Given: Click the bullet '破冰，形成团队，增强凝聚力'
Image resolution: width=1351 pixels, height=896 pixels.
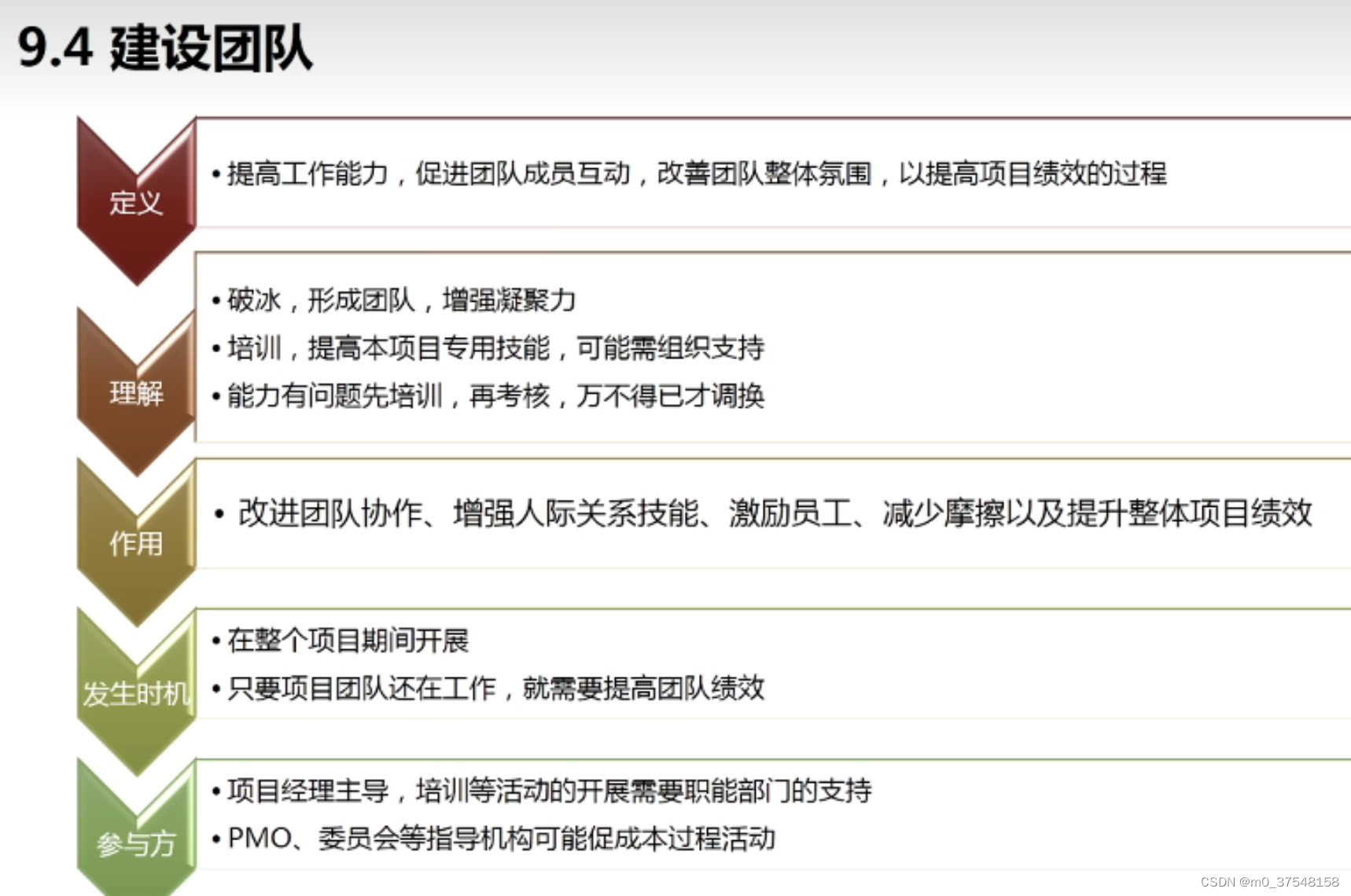Looking at the screenshot, I should point(394,299).
